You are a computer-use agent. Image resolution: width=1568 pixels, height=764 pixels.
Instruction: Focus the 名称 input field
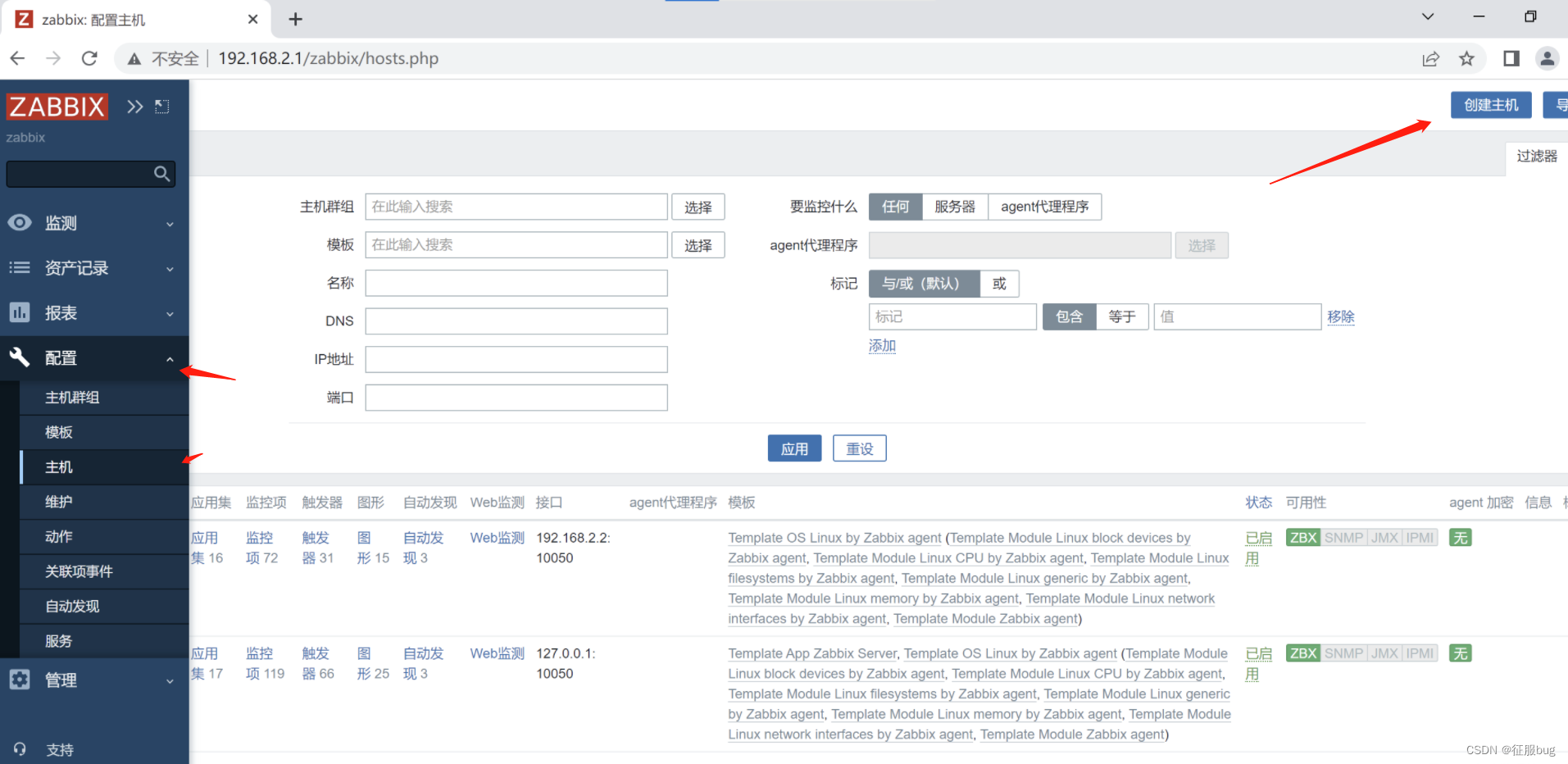coord(516,283)
